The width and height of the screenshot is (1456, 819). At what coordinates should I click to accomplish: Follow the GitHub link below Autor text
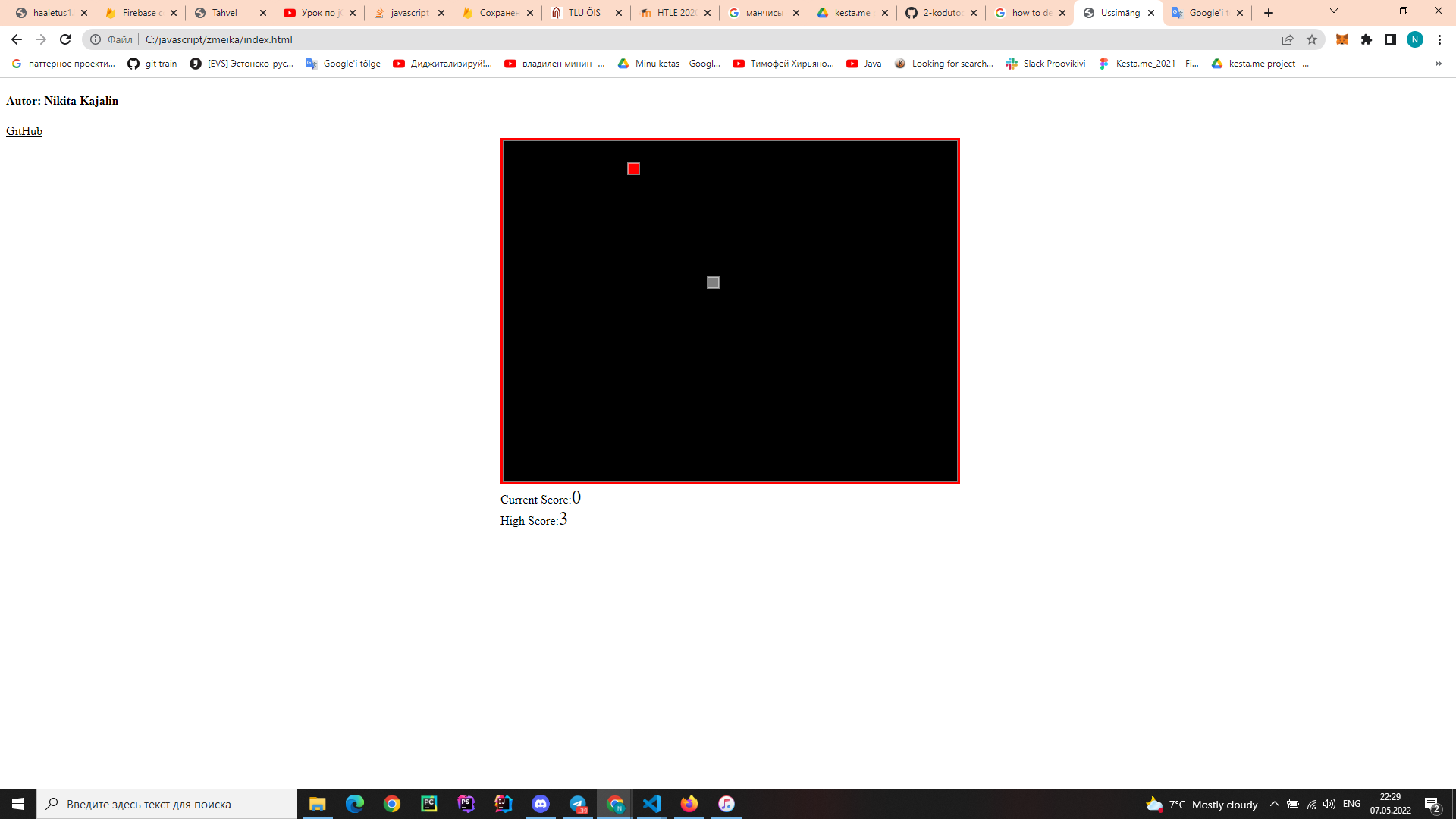point(23,130)
